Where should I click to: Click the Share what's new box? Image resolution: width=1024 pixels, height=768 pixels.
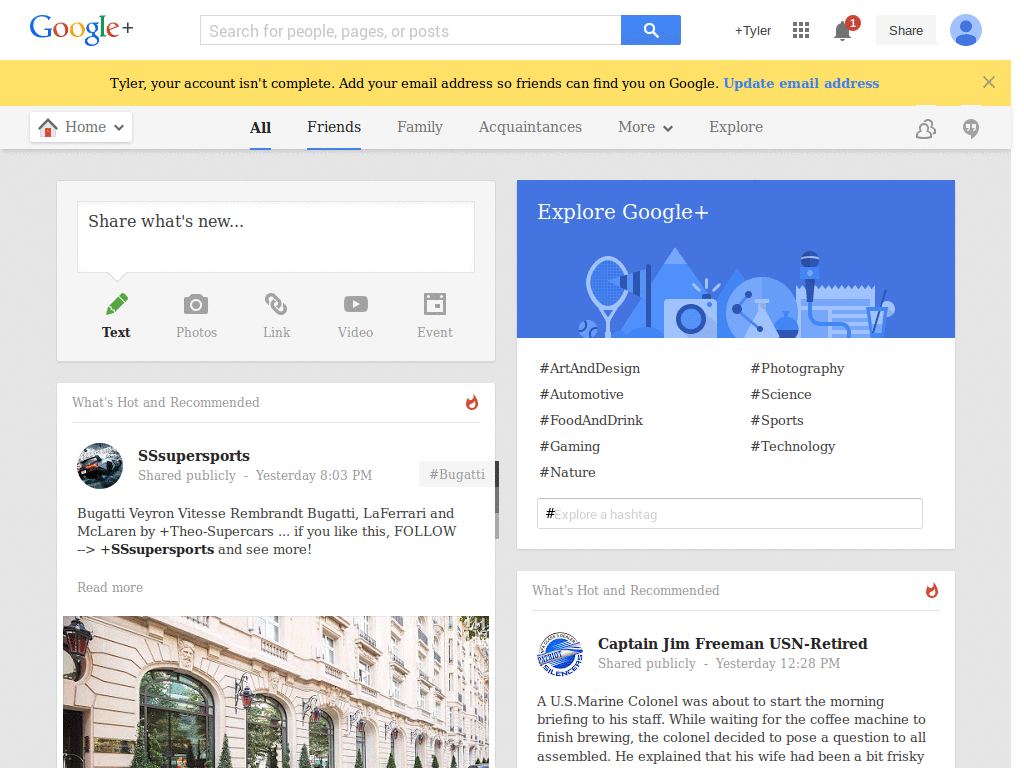(276, 236)
